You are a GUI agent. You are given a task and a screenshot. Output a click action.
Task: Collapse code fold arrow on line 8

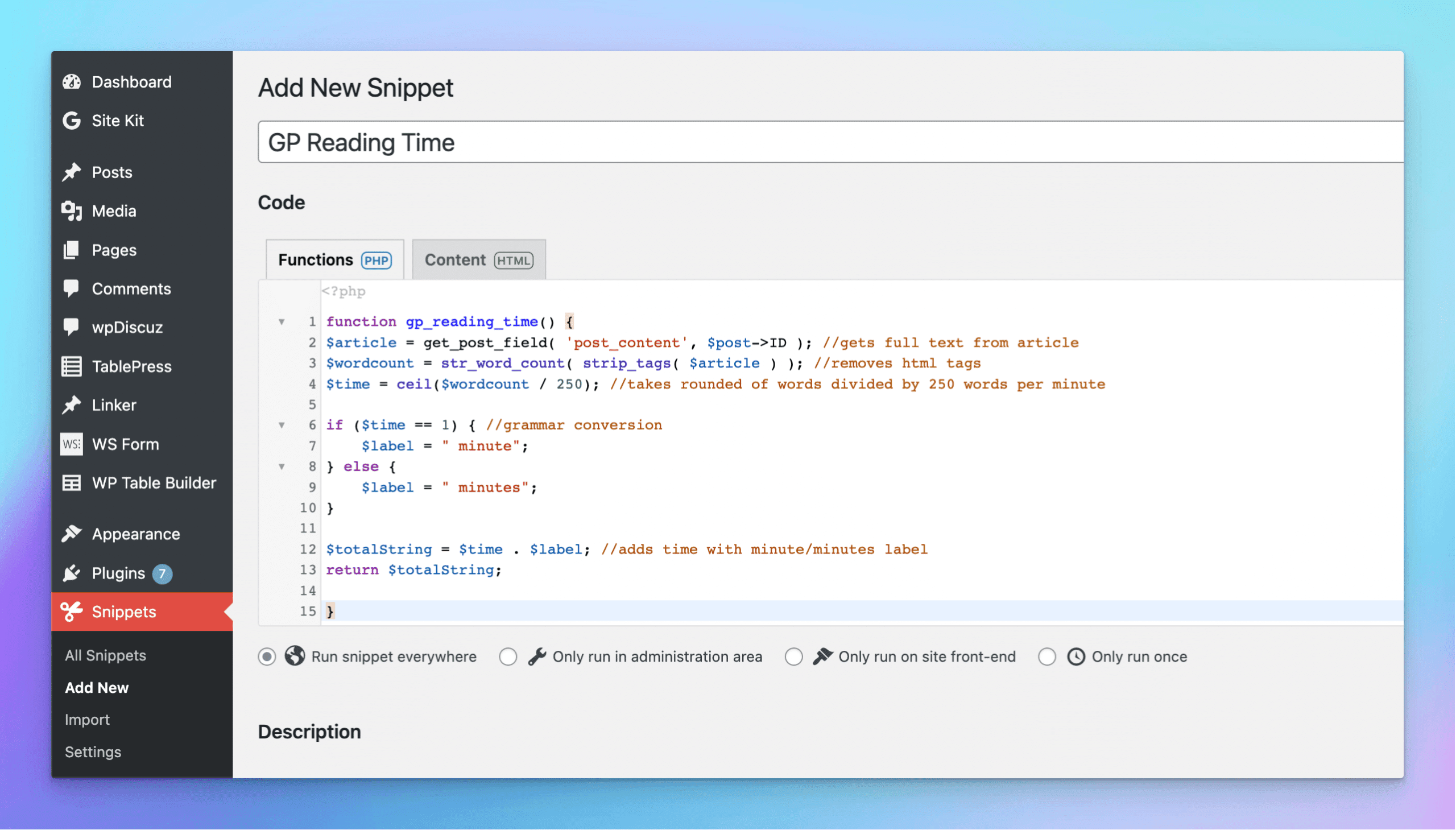(282, 467)
